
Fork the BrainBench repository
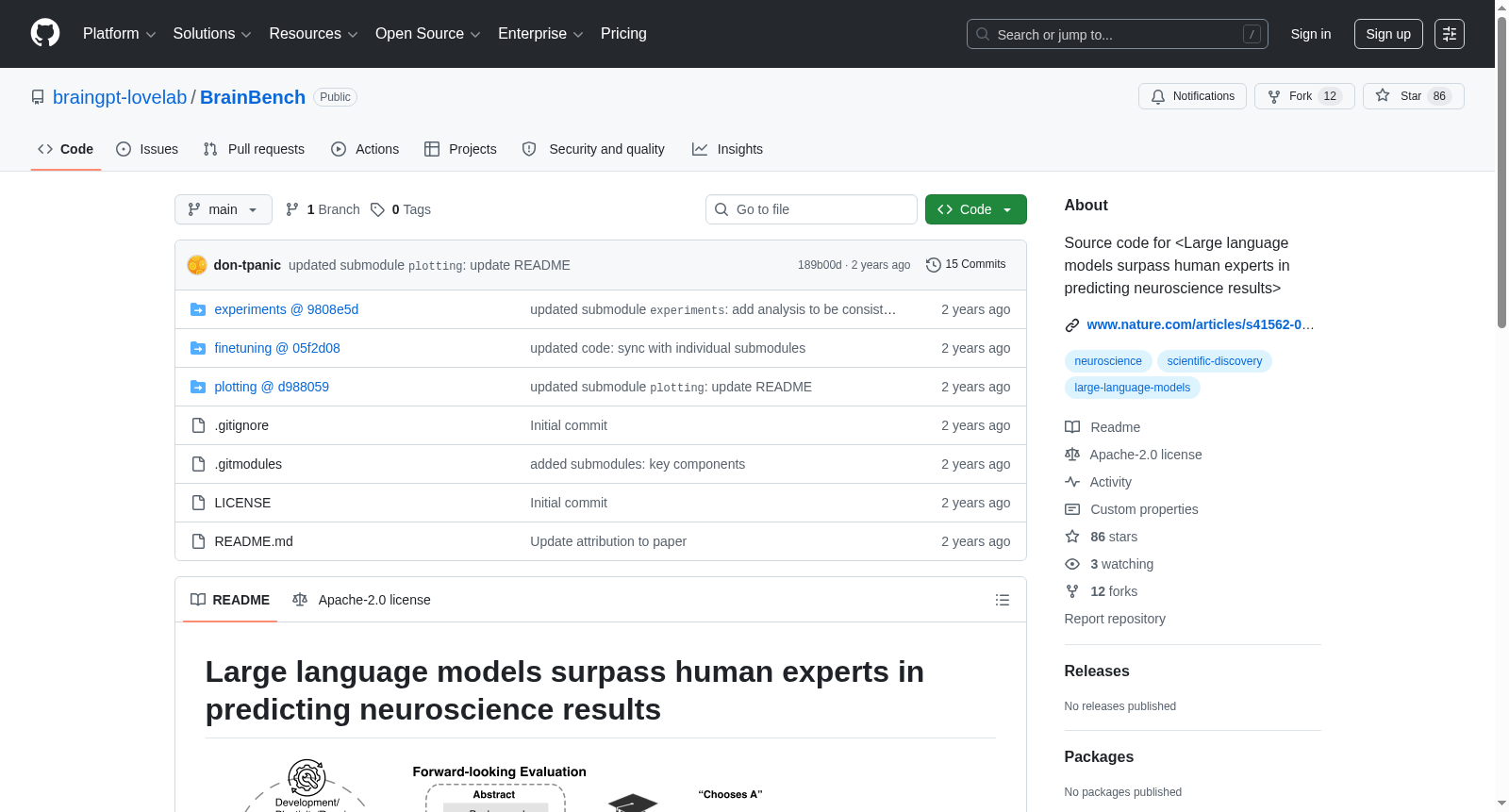1304,96
